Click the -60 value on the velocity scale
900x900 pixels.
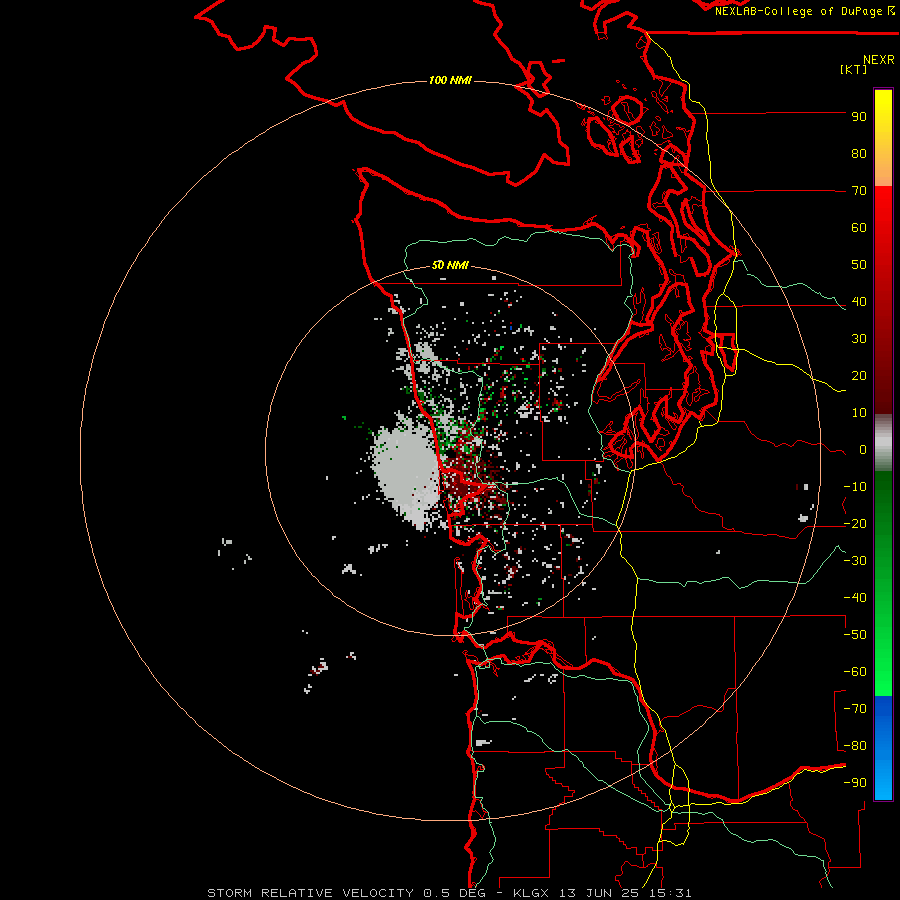pos(855,672)
